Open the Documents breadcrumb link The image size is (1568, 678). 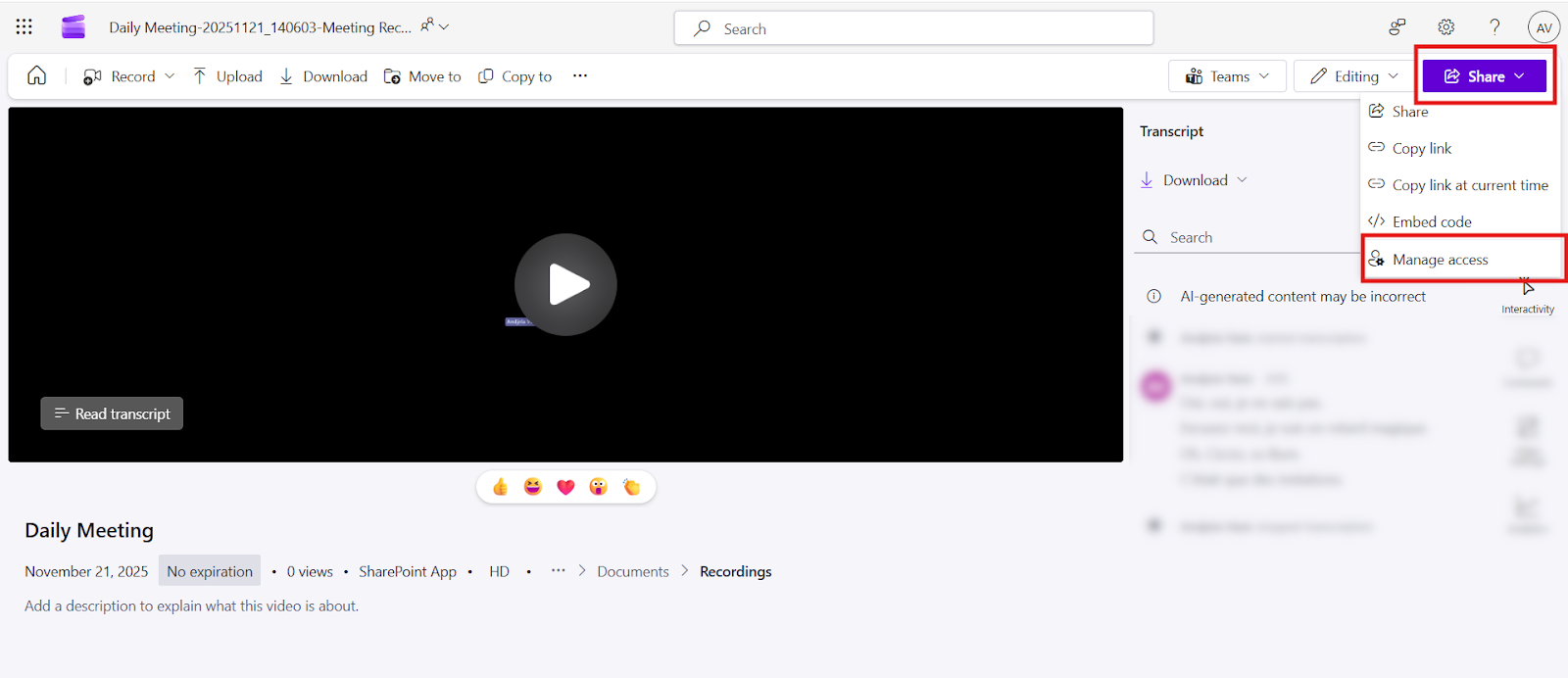(x=633, y=571)
